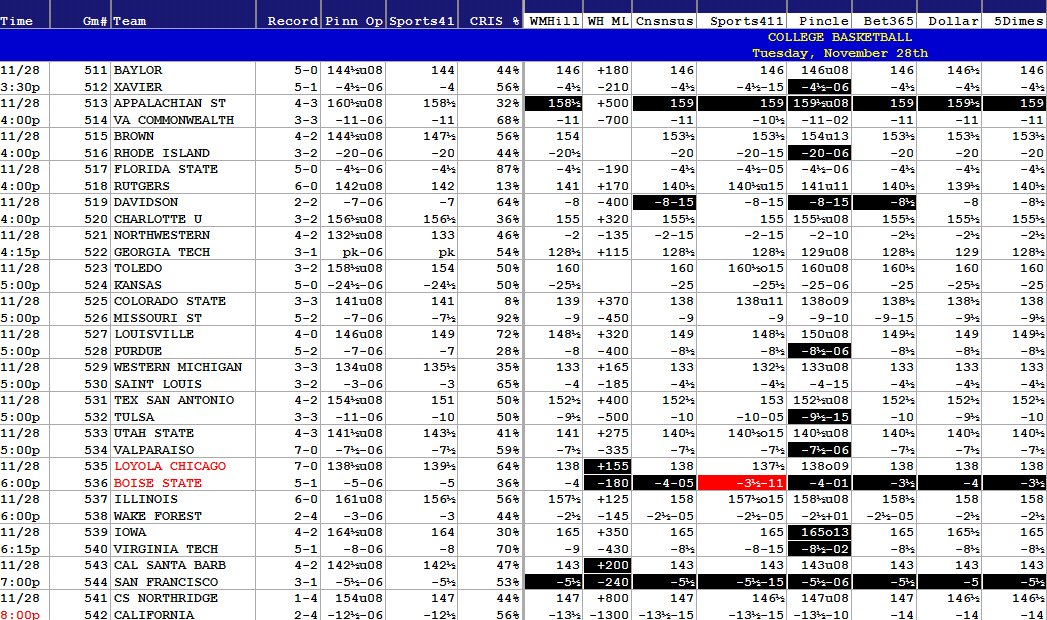Select the FLORIDA STATE team row
This screenshot has height=620, width=1047.
524,170
